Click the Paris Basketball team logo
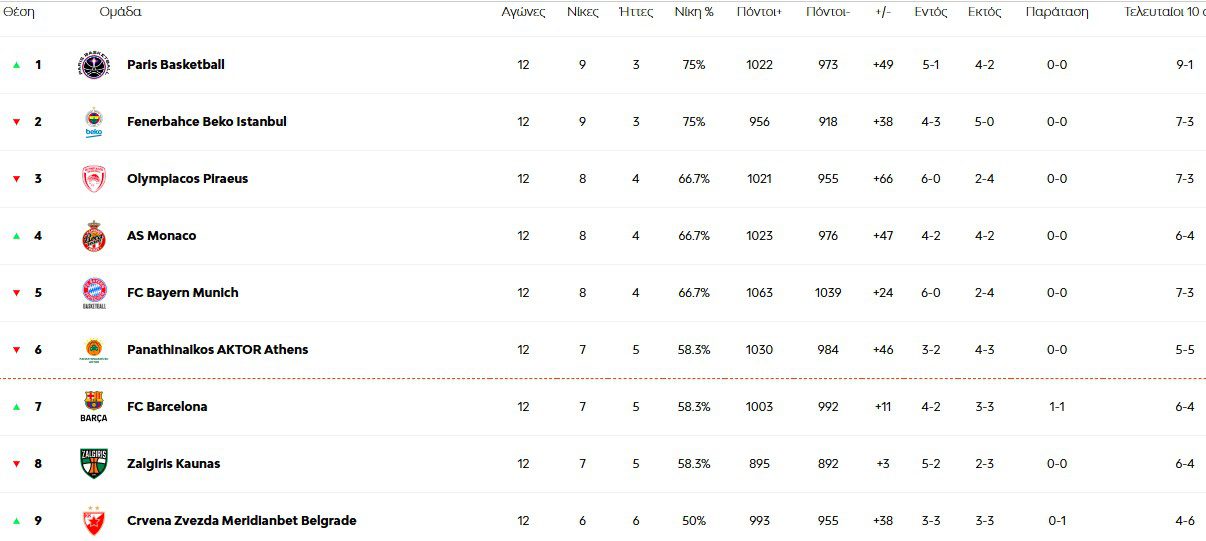1206x541 pixels. click(x=93, y=65)
